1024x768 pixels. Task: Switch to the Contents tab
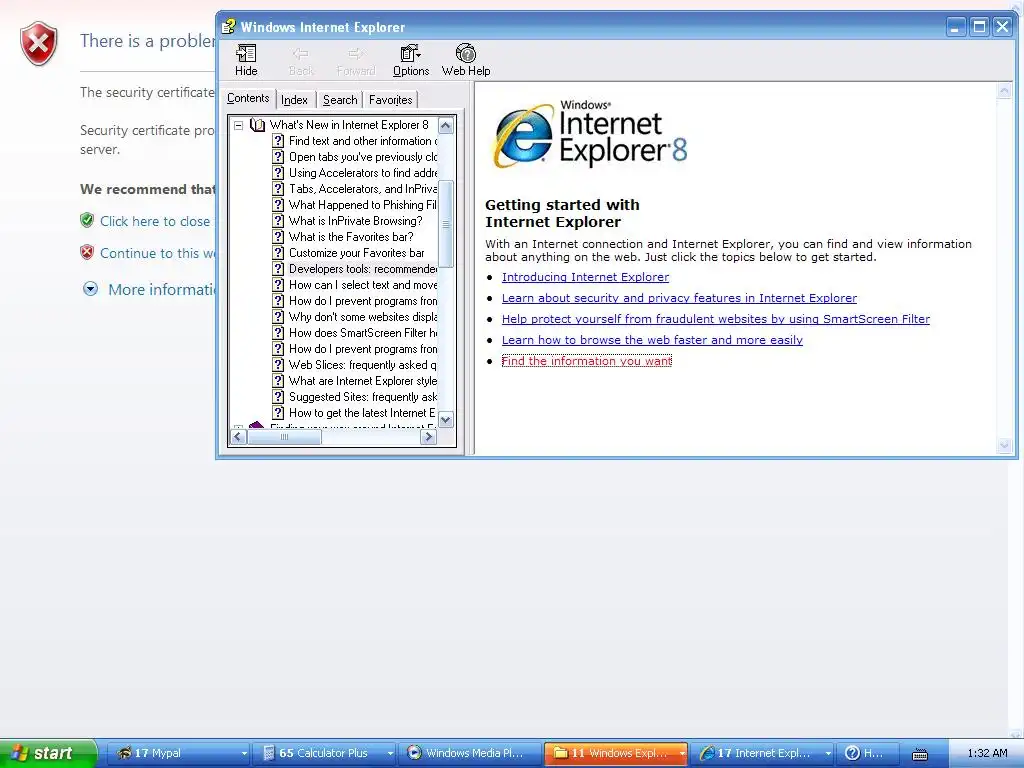(248, 98)
